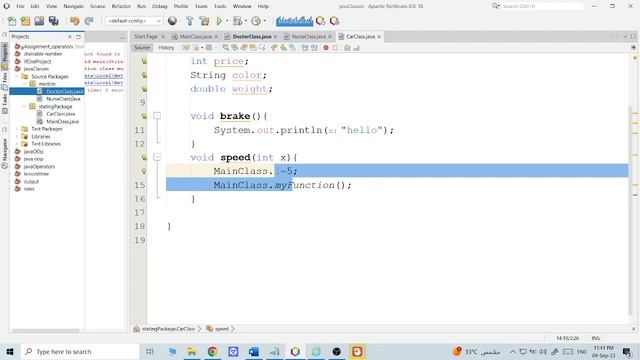Select NurseClass.java in the project tree
The width and height of the screenshot is (640, 360).
[x=63, y=99]
